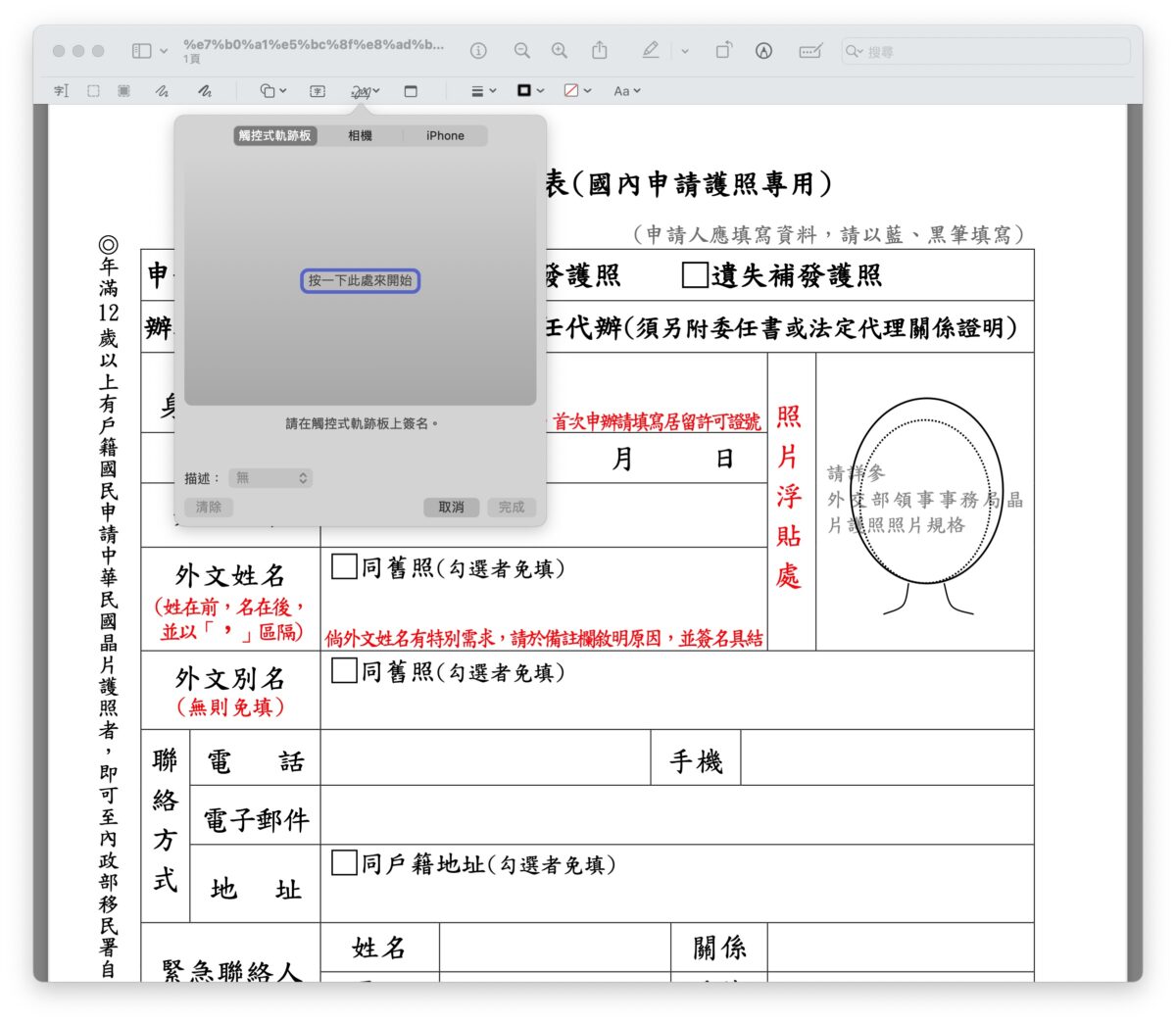
Task: Open the sidebar view button
Action: coord(141,51)
